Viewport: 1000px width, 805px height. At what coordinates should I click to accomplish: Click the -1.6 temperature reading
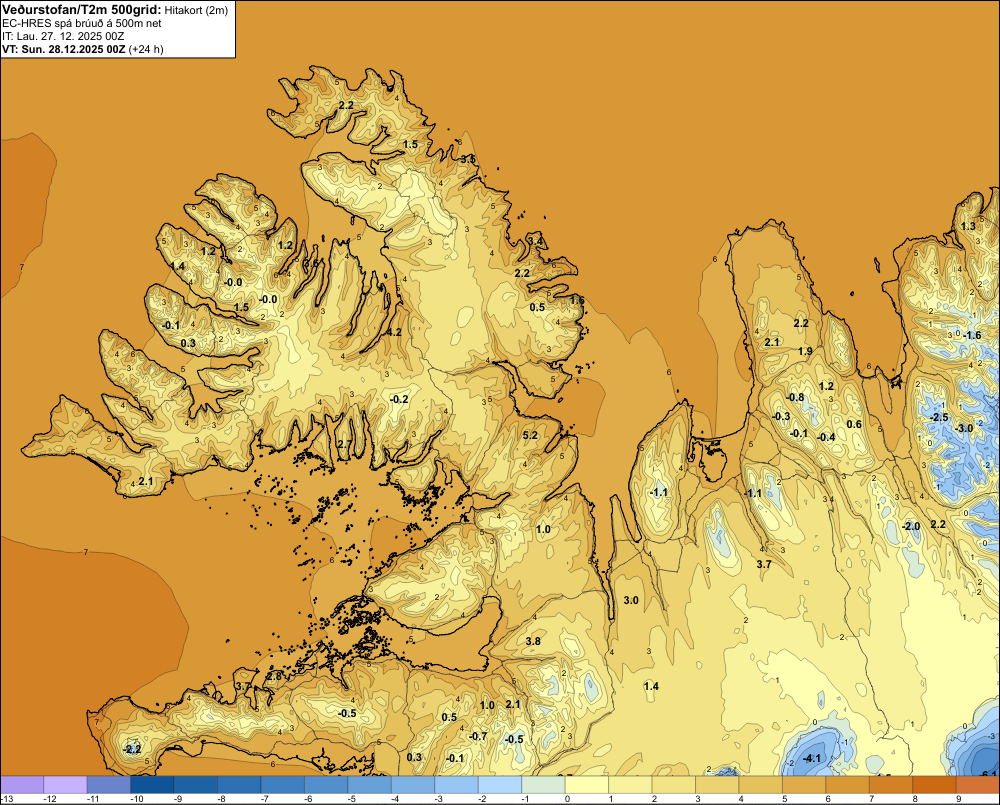[x=972, y=336]
